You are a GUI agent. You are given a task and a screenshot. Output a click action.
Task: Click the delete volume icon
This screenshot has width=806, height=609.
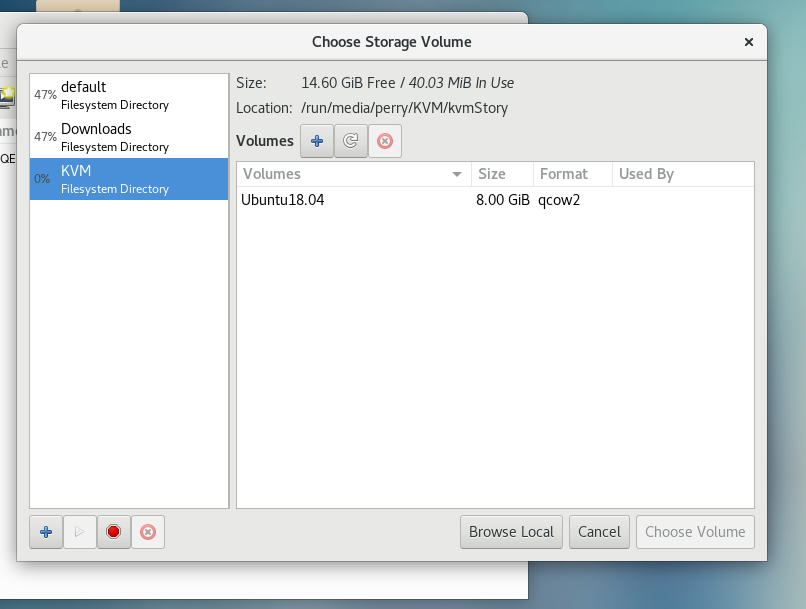(x=384, y=141)
